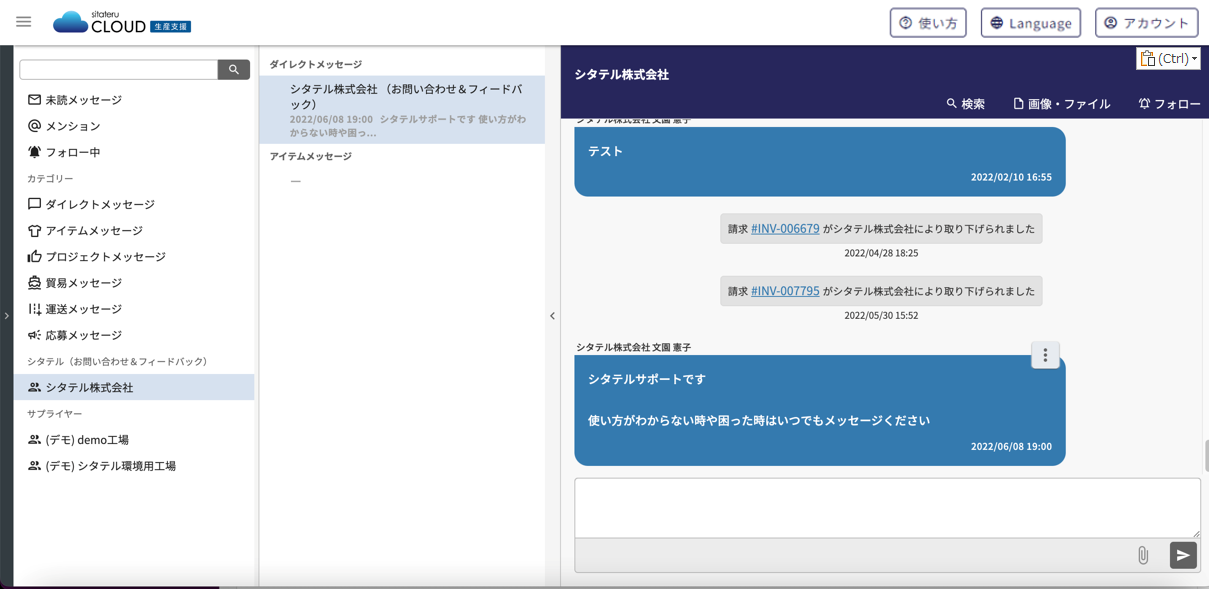This screenshot has height=591, width=1209.
Task: Click the user icon in アカウント button
Action: coord(1111,22)
